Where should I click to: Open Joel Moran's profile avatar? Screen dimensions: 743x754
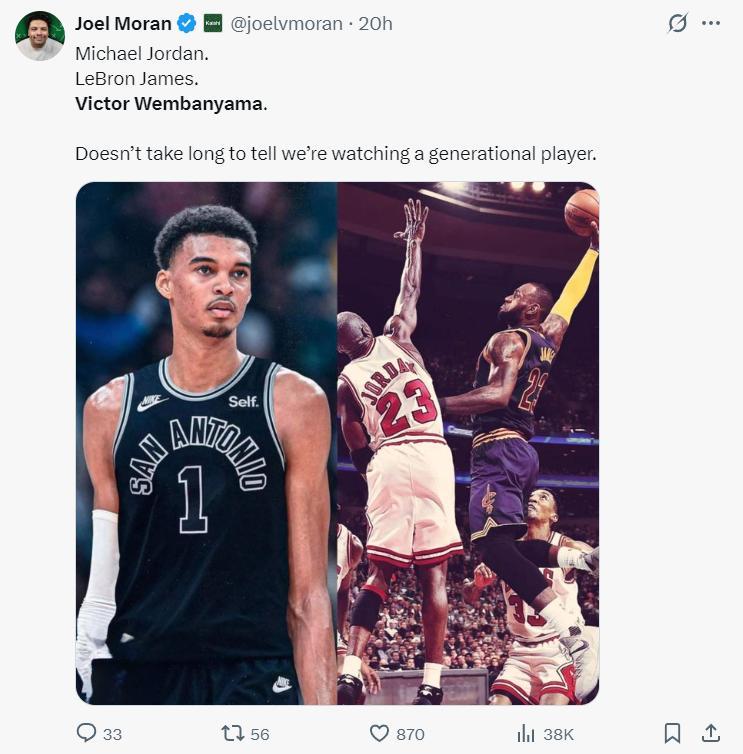click(x=39, y=36)
